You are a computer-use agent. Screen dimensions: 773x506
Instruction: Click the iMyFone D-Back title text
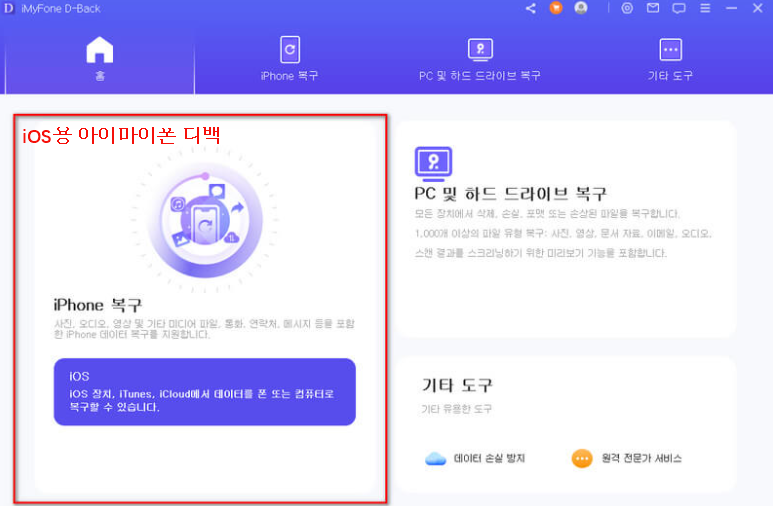point(61,8)
